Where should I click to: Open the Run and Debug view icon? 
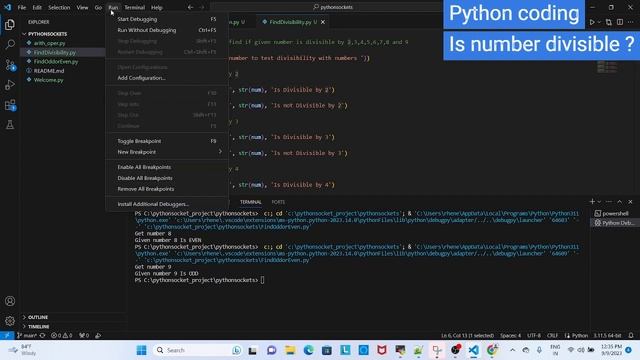click(x=10, y=85)
